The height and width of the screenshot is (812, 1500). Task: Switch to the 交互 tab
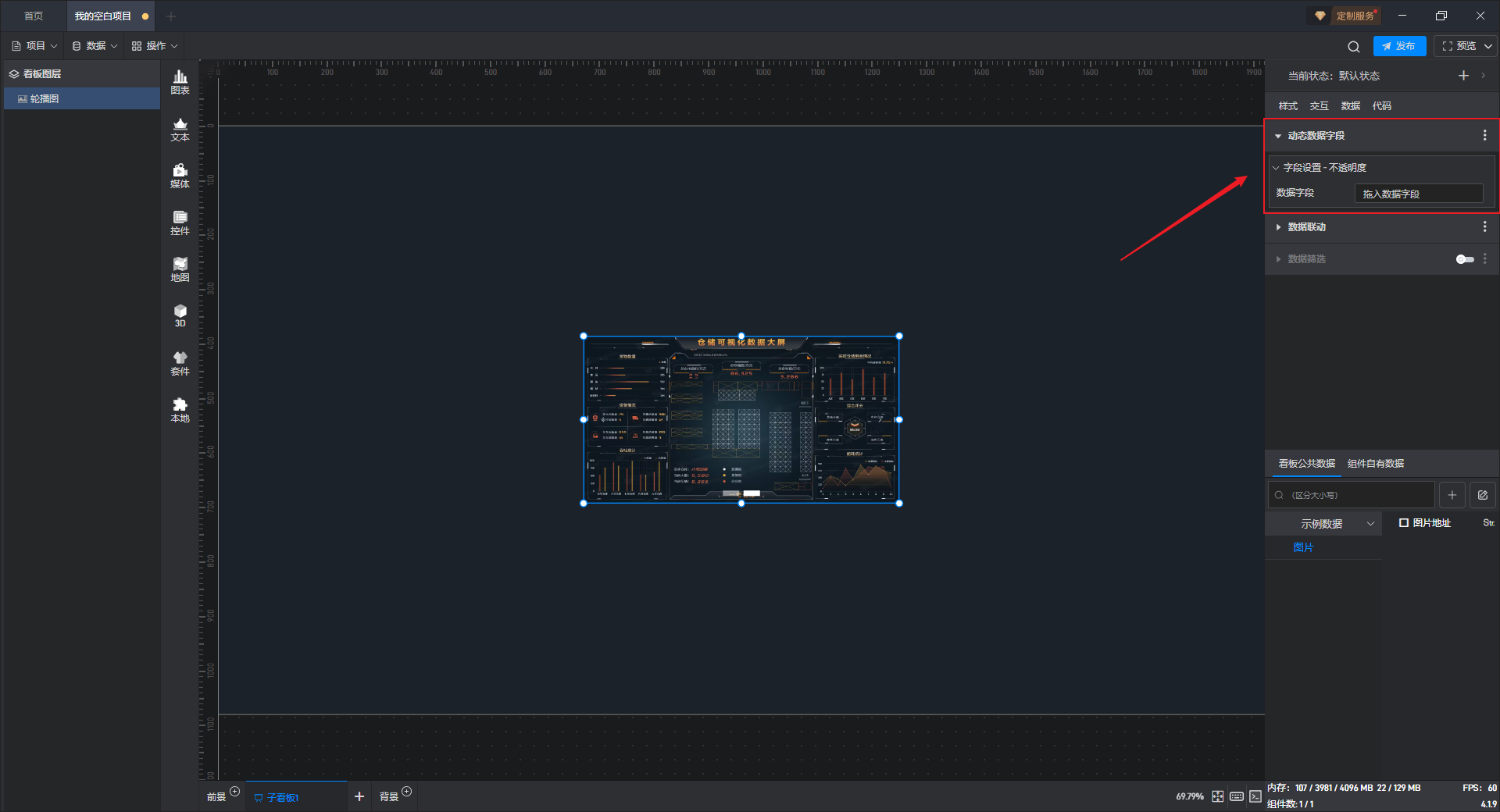tap(1319, 106)
